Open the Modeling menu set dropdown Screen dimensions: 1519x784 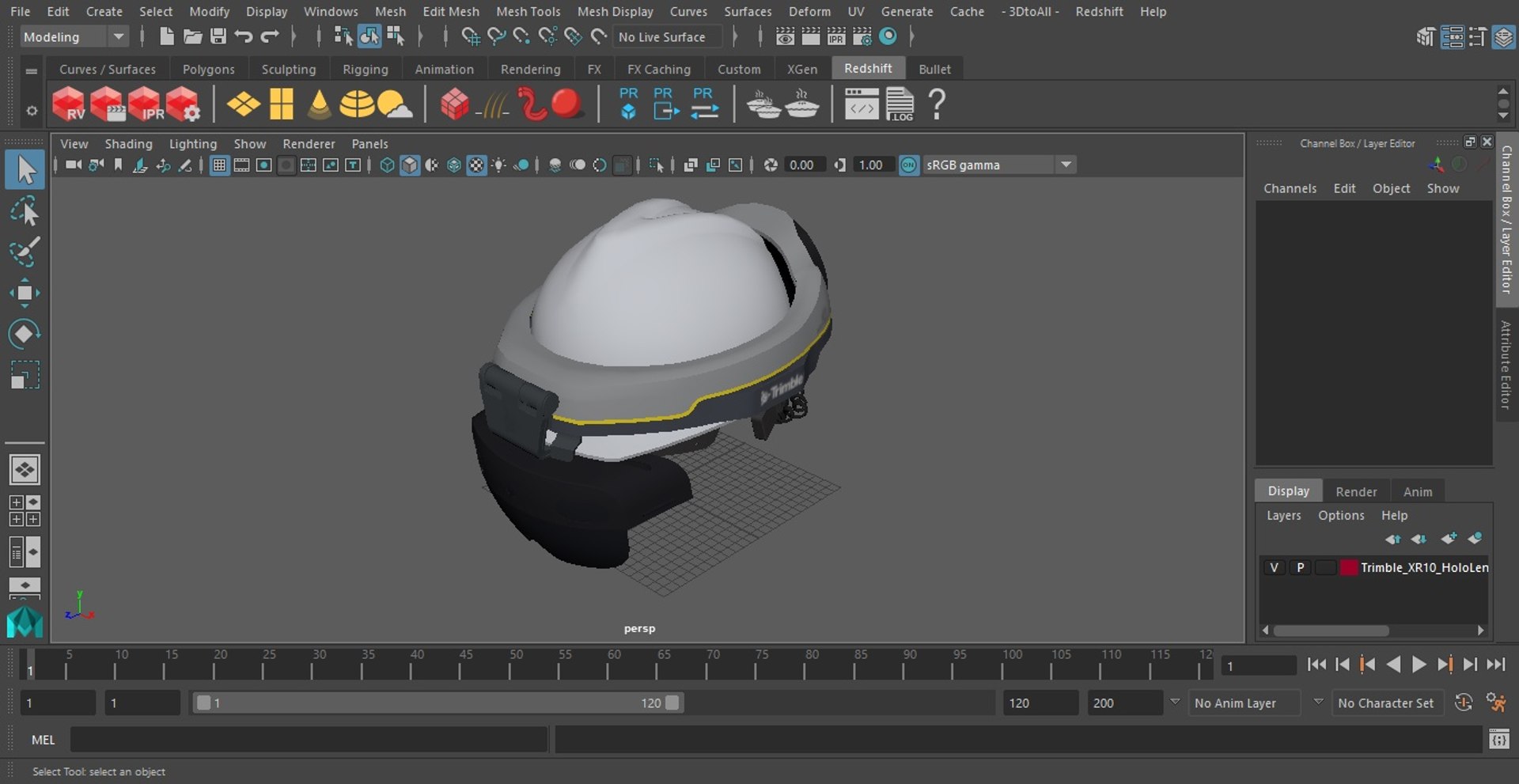tap(73, 36)
